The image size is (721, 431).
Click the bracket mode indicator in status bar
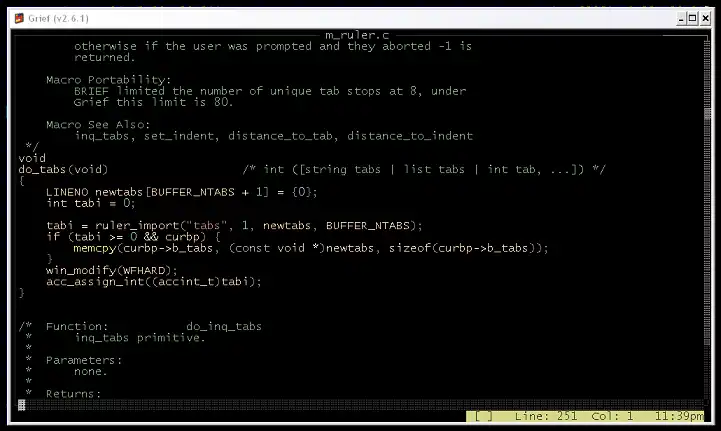pyautogui.click(x=483, y=416)
